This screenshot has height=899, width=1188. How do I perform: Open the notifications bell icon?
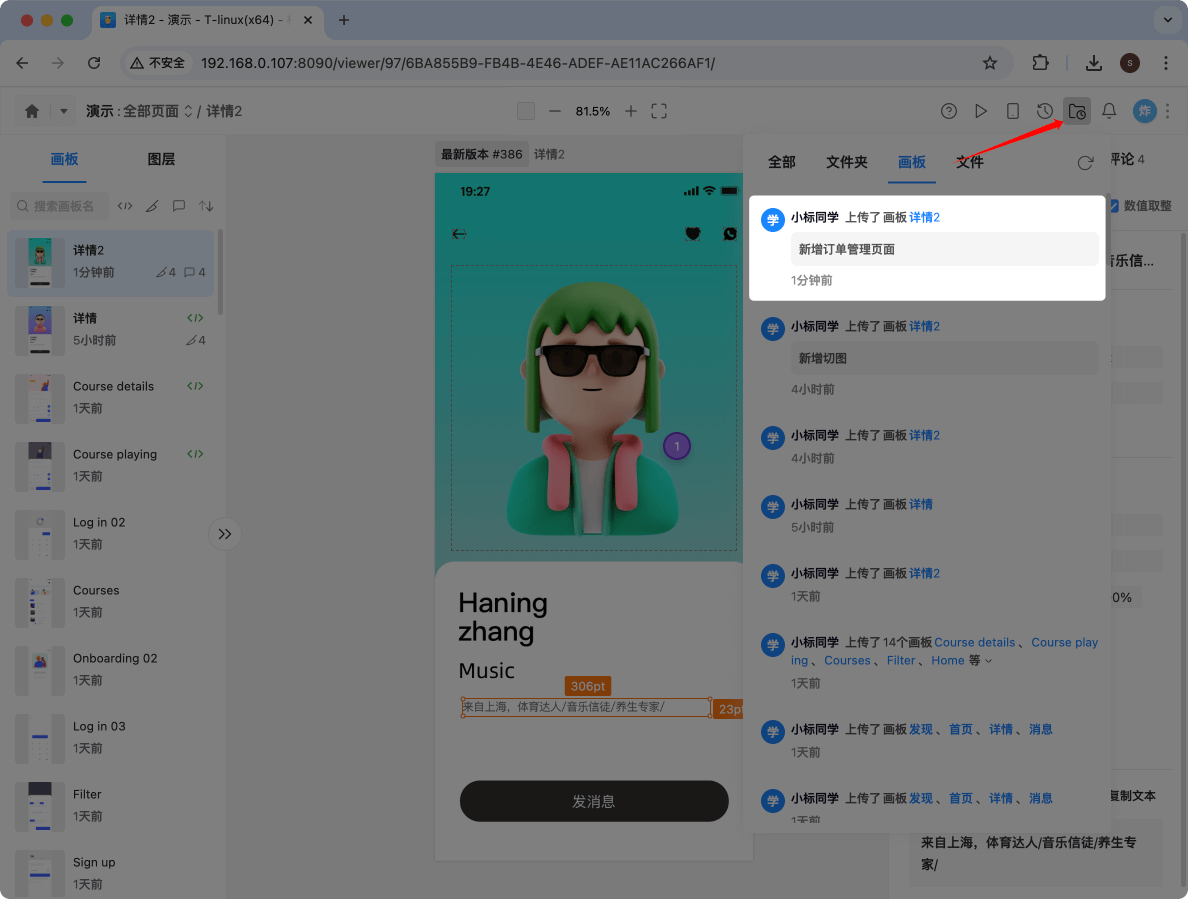pos(1109,111)
